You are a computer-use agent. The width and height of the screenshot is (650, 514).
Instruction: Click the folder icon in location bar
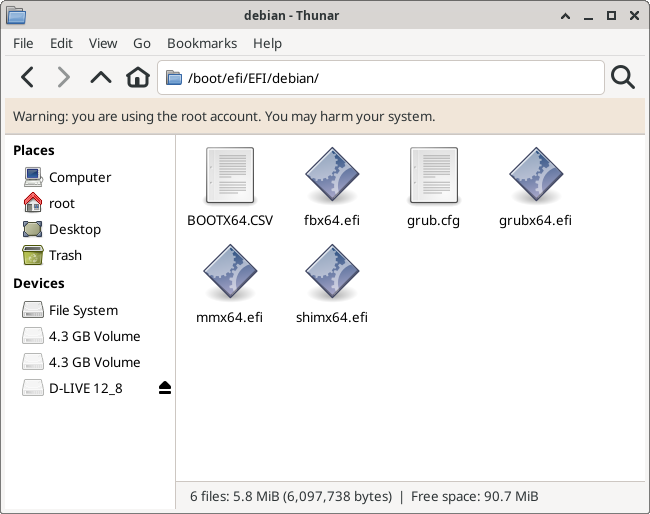click(x=174, y=78)
